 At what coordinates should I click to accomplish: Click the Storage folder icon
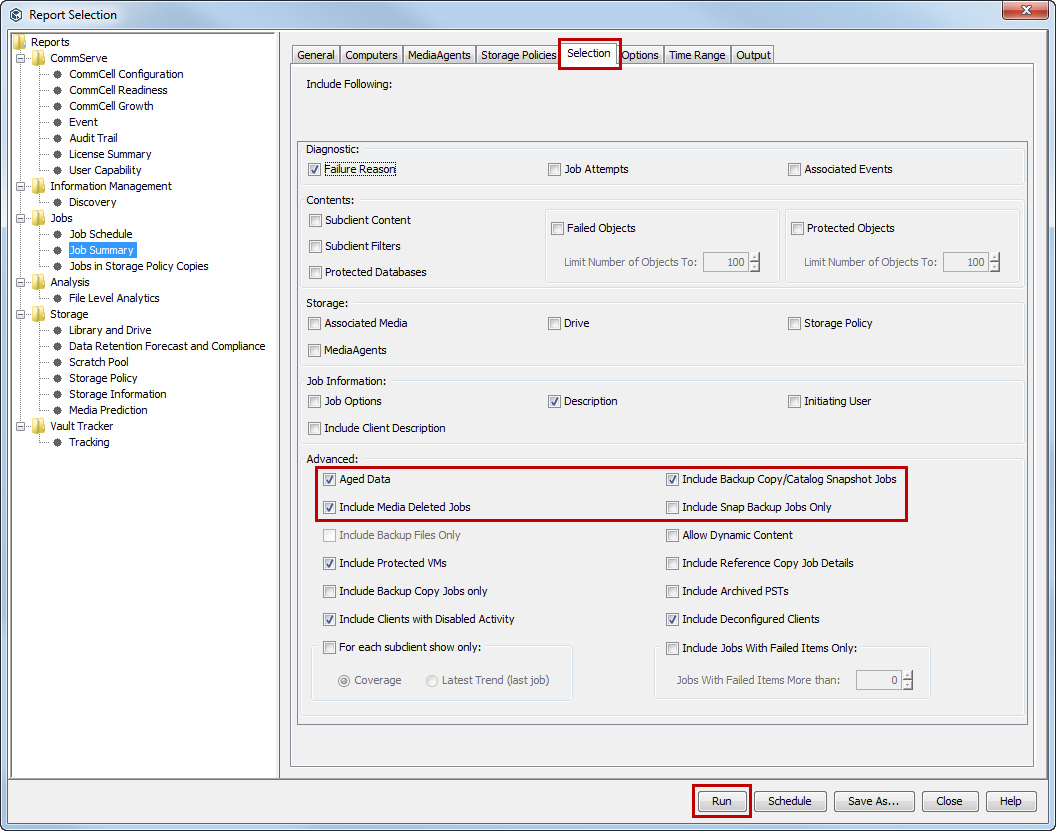click(x=39, y=314)
